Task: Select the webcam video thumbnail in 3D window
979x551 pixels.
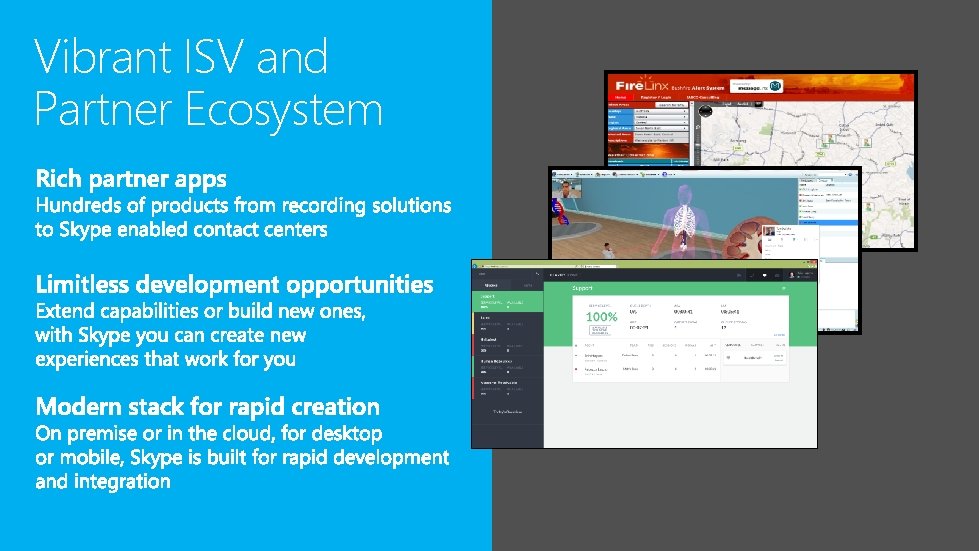Action: click(567, 188)
